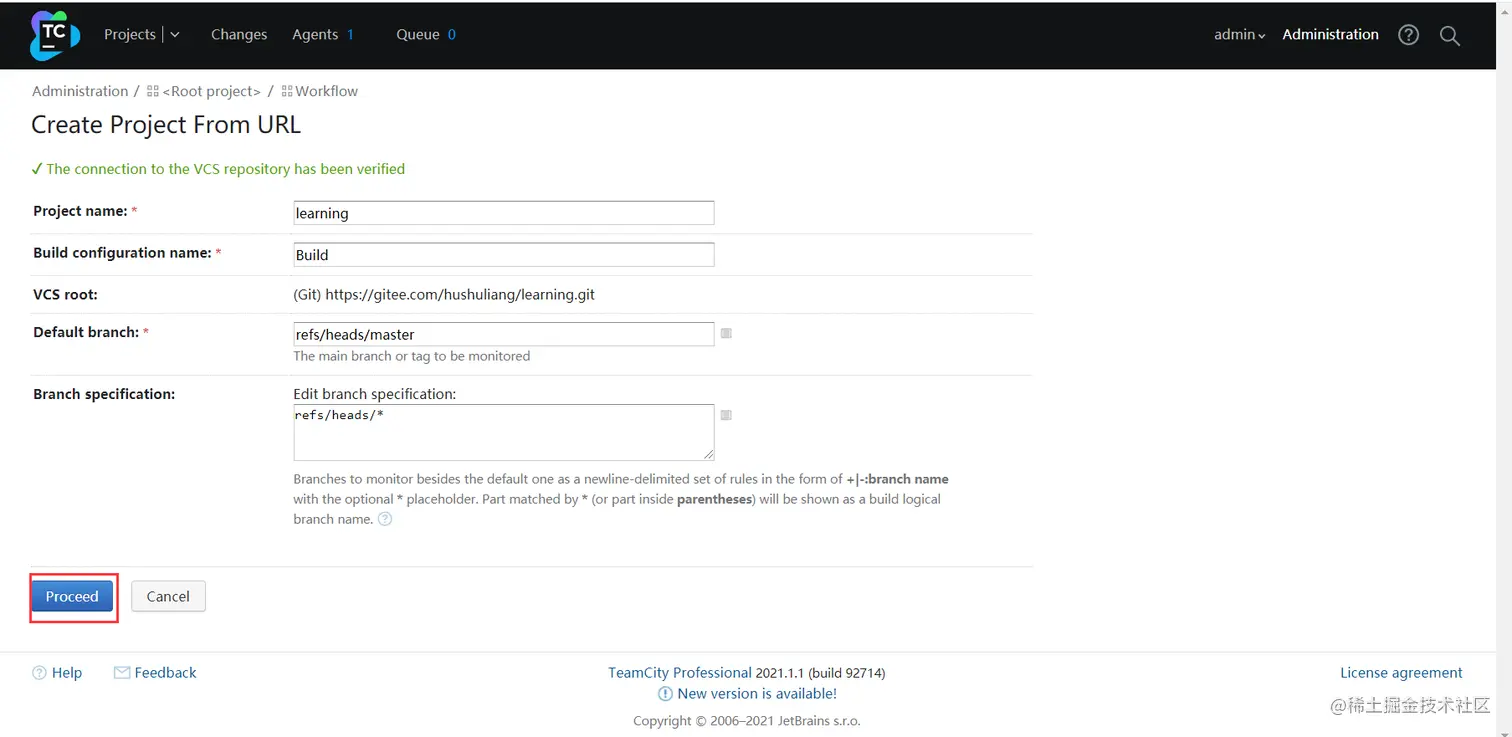Open TeamCity Professional link
Image resolution: width=1512 pixels, height=737 pixels.
[x=680, y=673]
